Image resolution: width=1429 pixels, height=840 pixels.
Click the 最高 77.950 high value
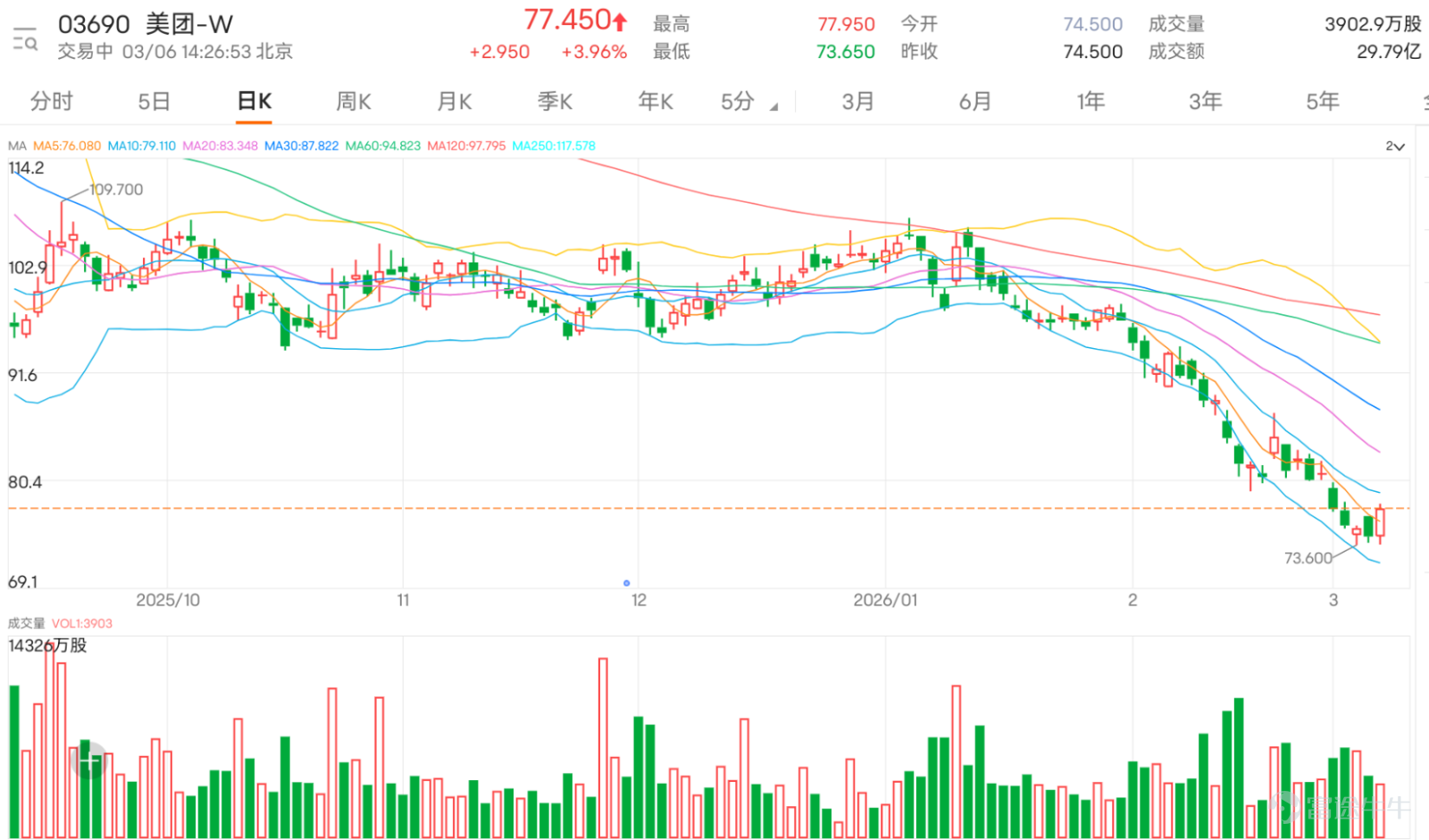coord(846,24)
